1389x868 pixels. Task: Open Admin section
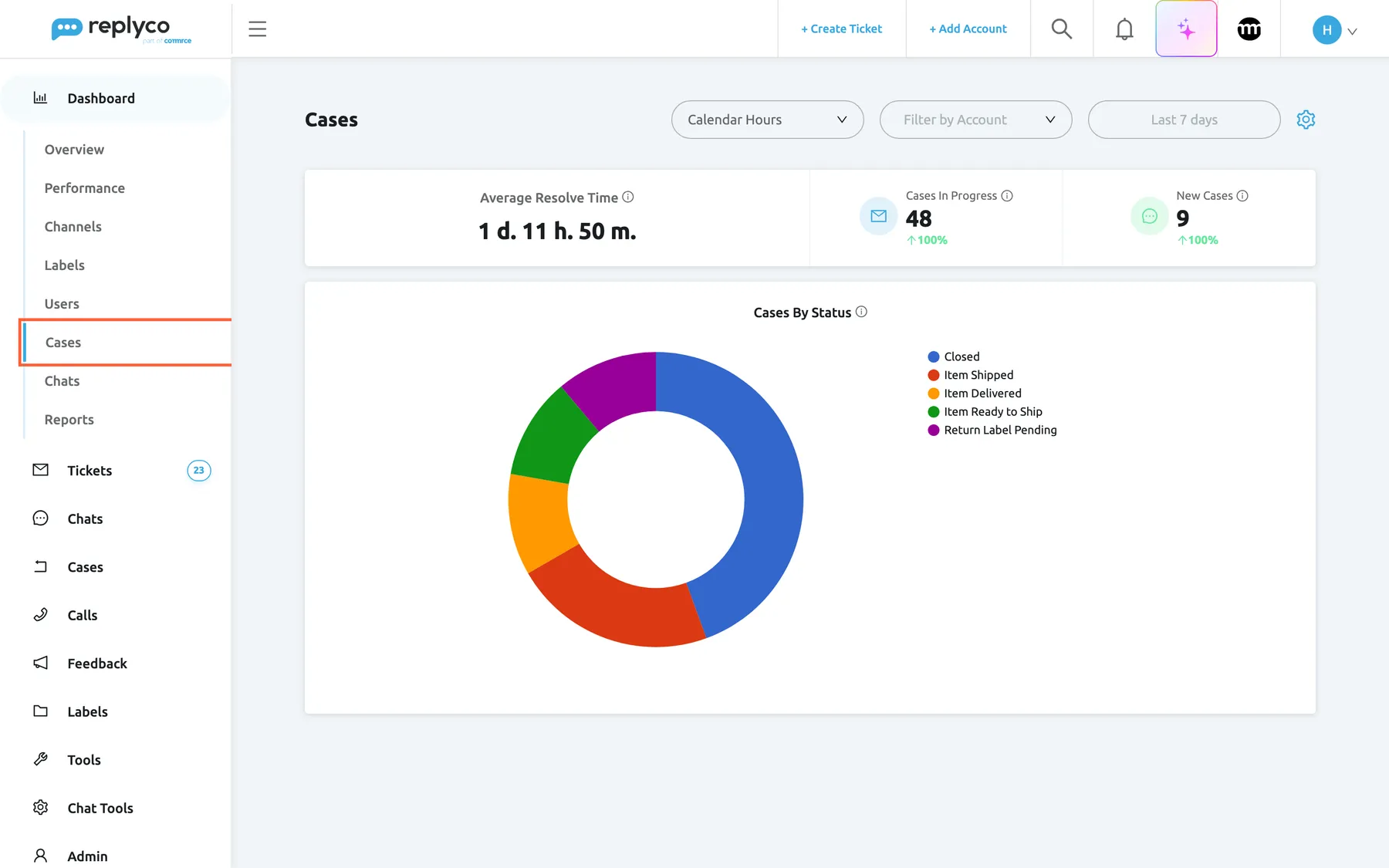(87, 856)
